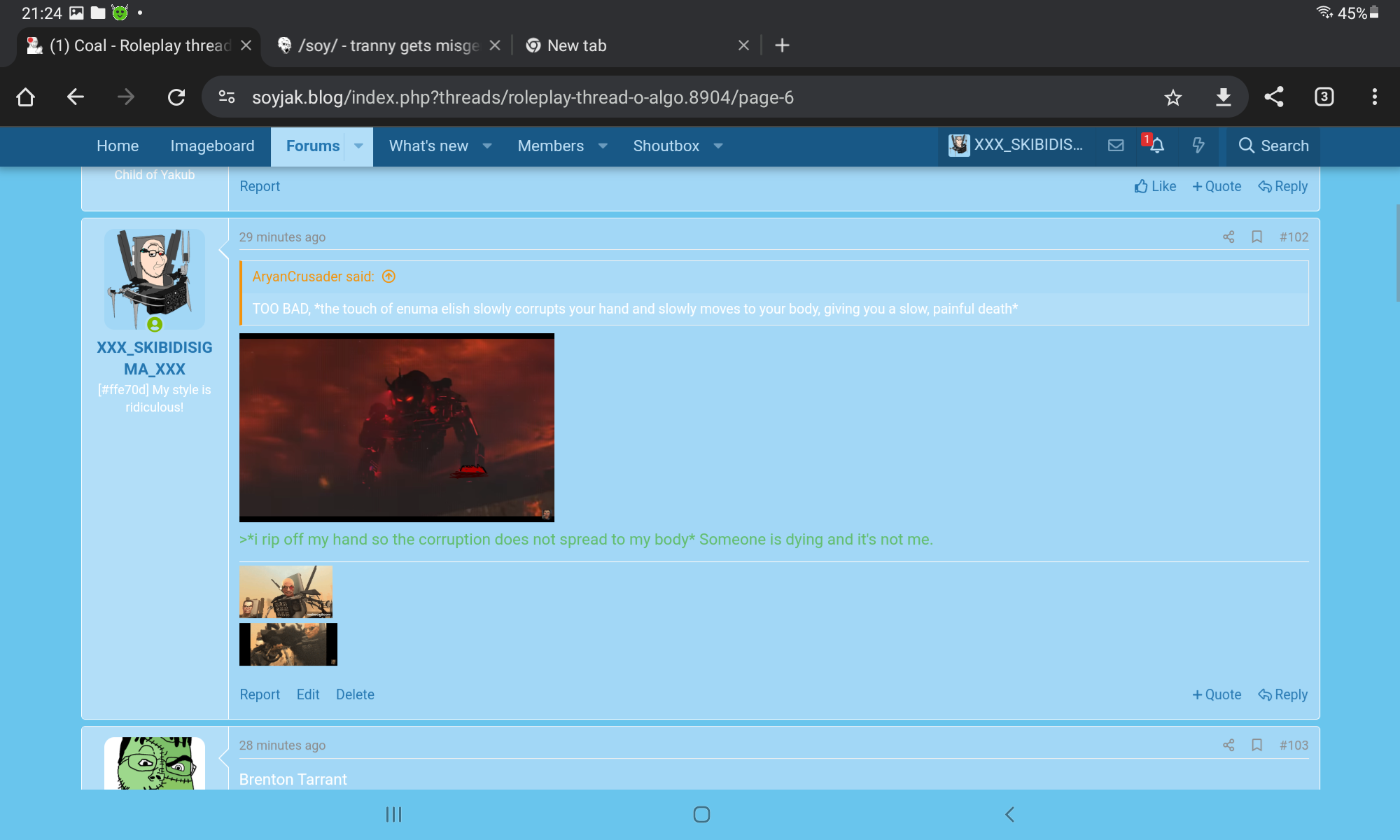
Task: Close the Coal - Roleplay thread tab
Action: pos(246,45)
